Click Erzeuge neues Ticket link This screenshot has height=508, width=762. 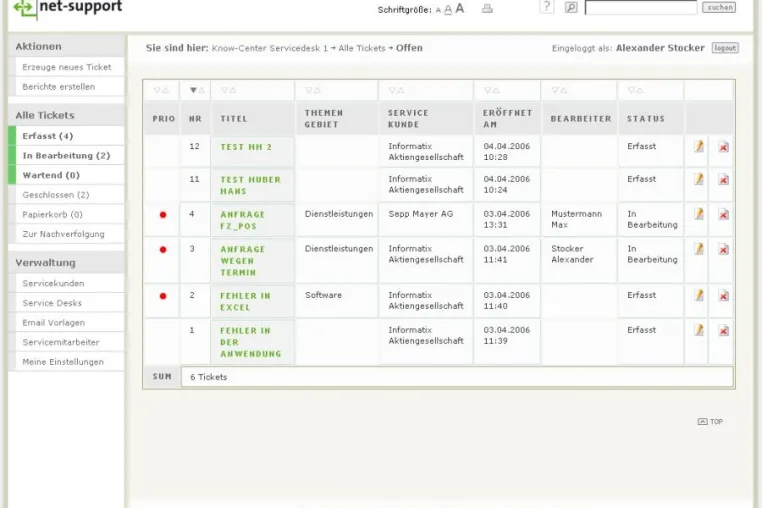click(66, 67)
